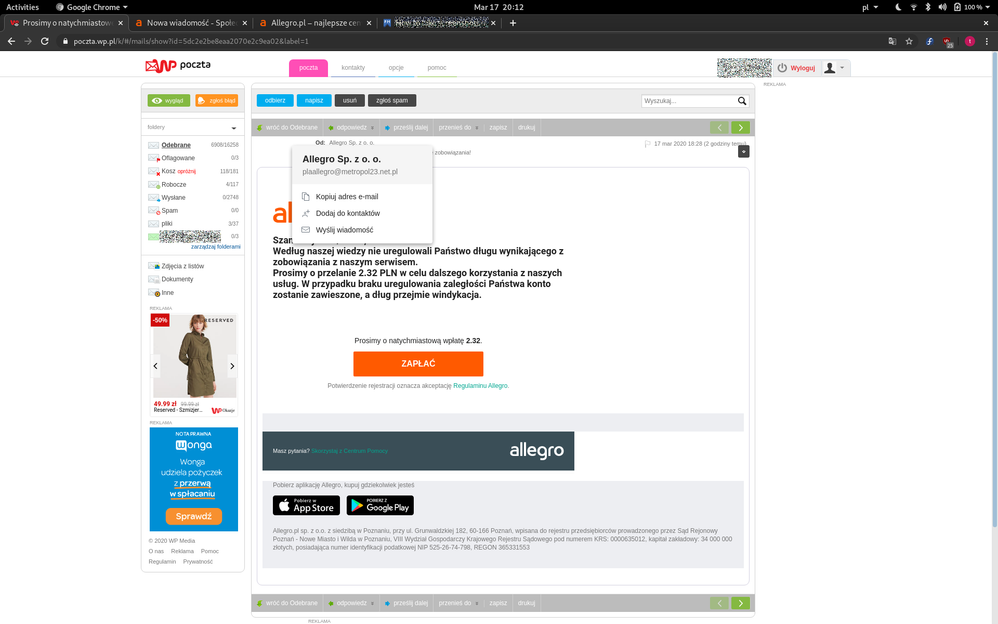Expand the foldery dropdown arrow

tap(233, 128)
